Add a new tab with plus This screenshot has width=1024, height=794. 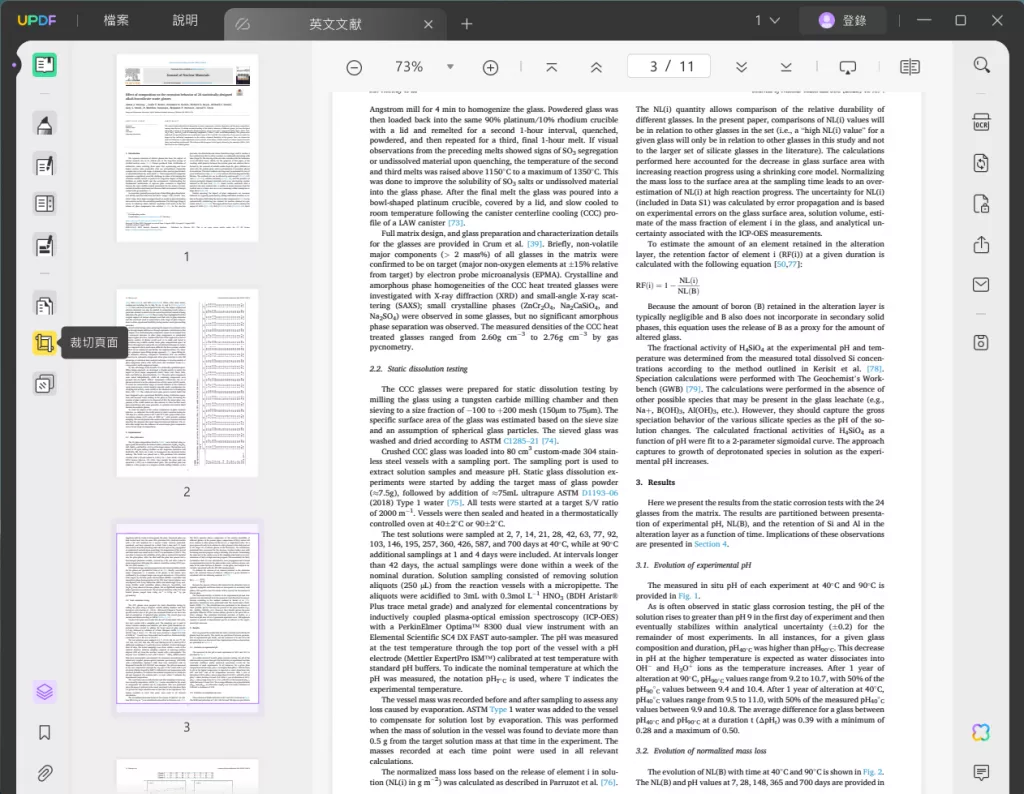tap(466, 24)
